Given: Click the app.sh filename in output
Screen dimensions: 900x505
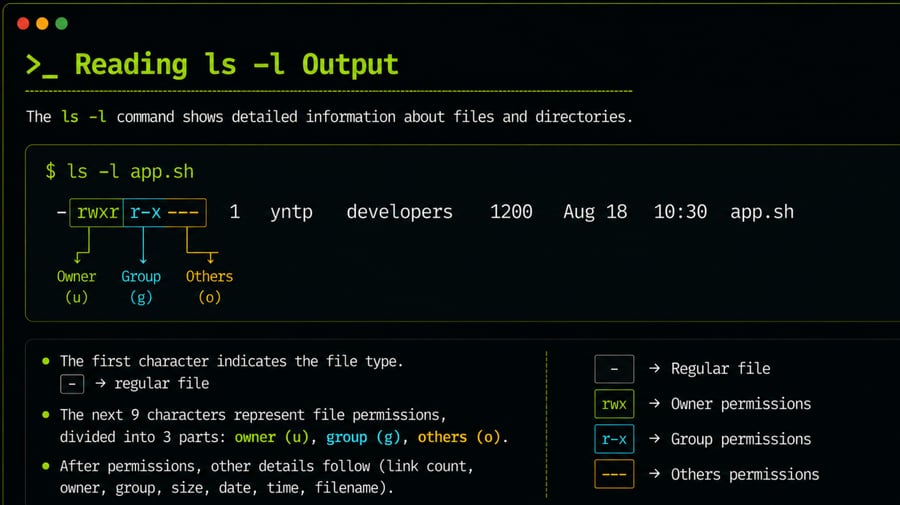Looking at the screenshot, I should [x=762, y=212].
